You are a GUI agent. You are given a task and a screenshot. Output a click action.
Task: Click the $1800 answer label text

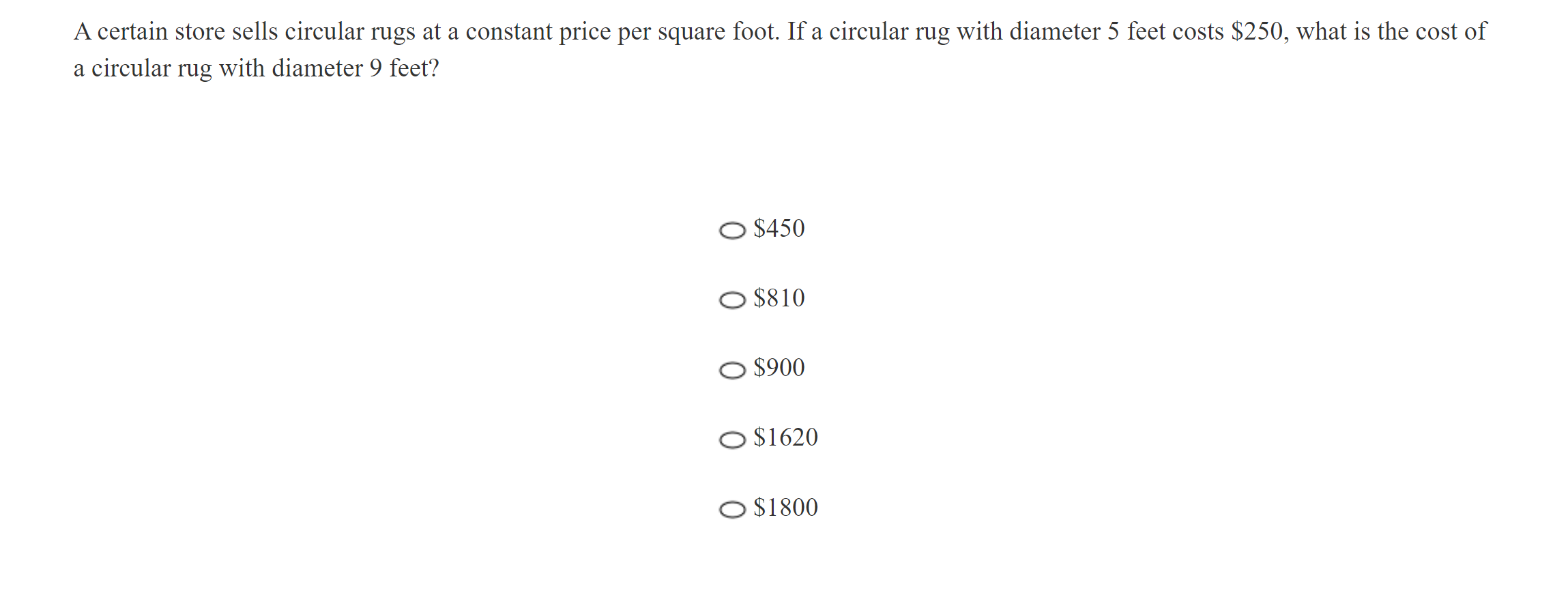[x=785, y=508]
